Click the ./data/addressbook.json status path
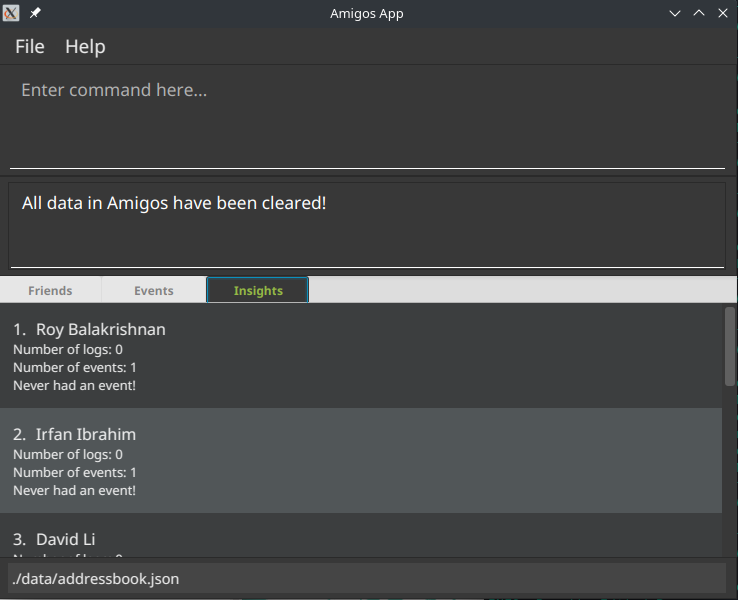The width and height of the screenshot is (738, 600). pos(96,579)
